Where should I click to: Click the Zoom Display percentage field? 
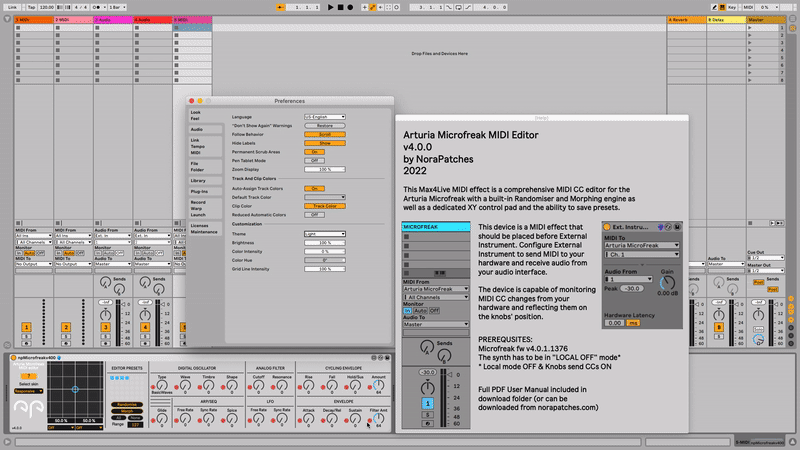pyautogui.click(x=324, y=169)
